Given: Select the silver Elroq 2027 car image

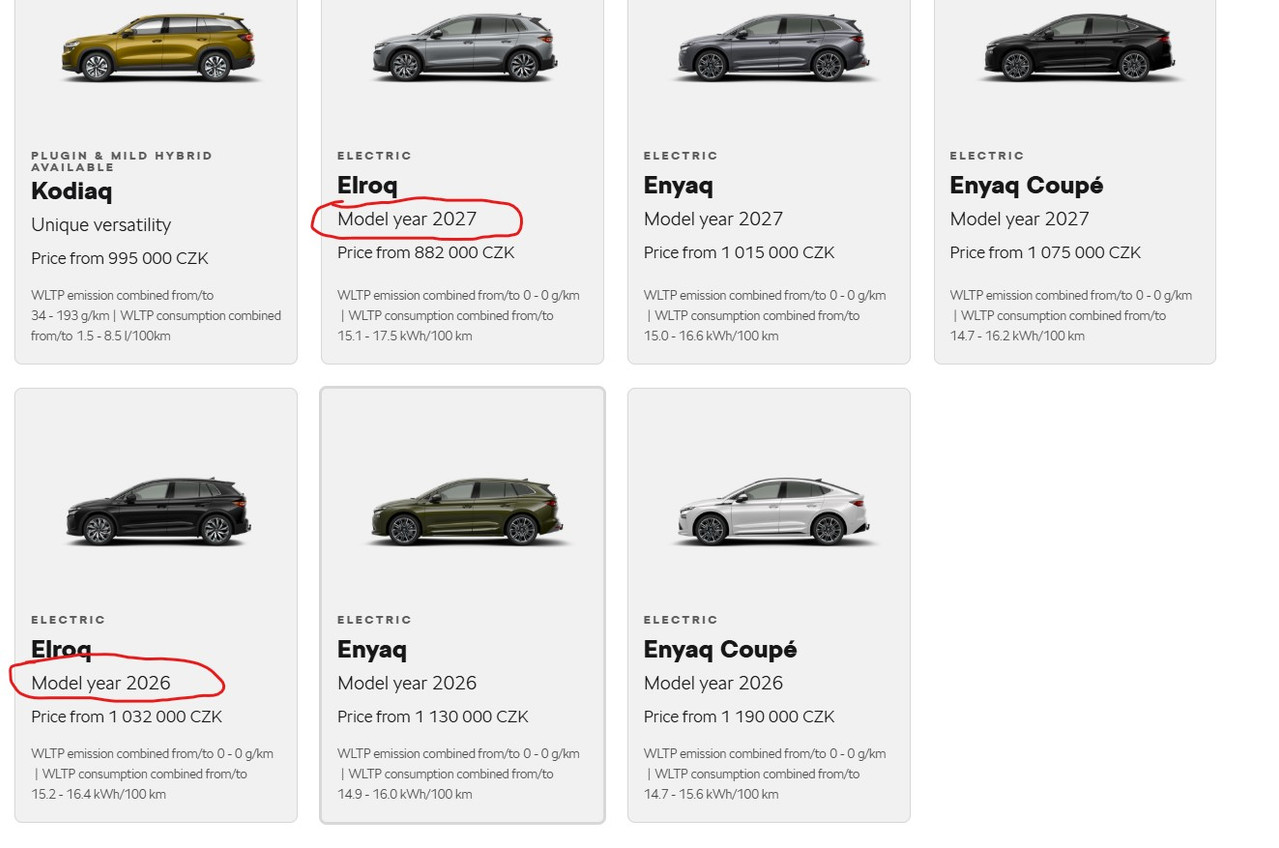Looking at the screenshot, I should coord(465,48).
